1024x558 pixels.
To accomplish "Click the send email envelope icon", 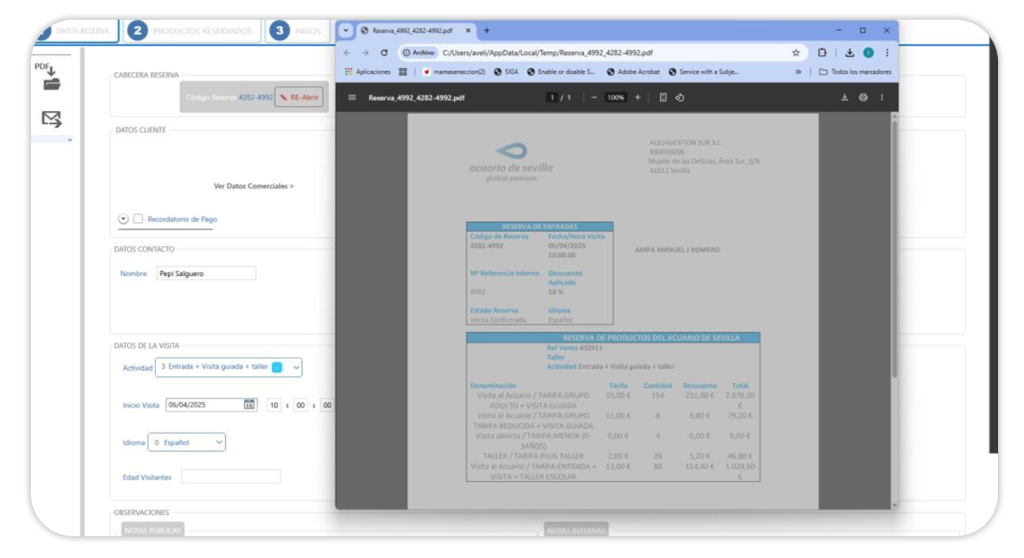I will (51, 120).
